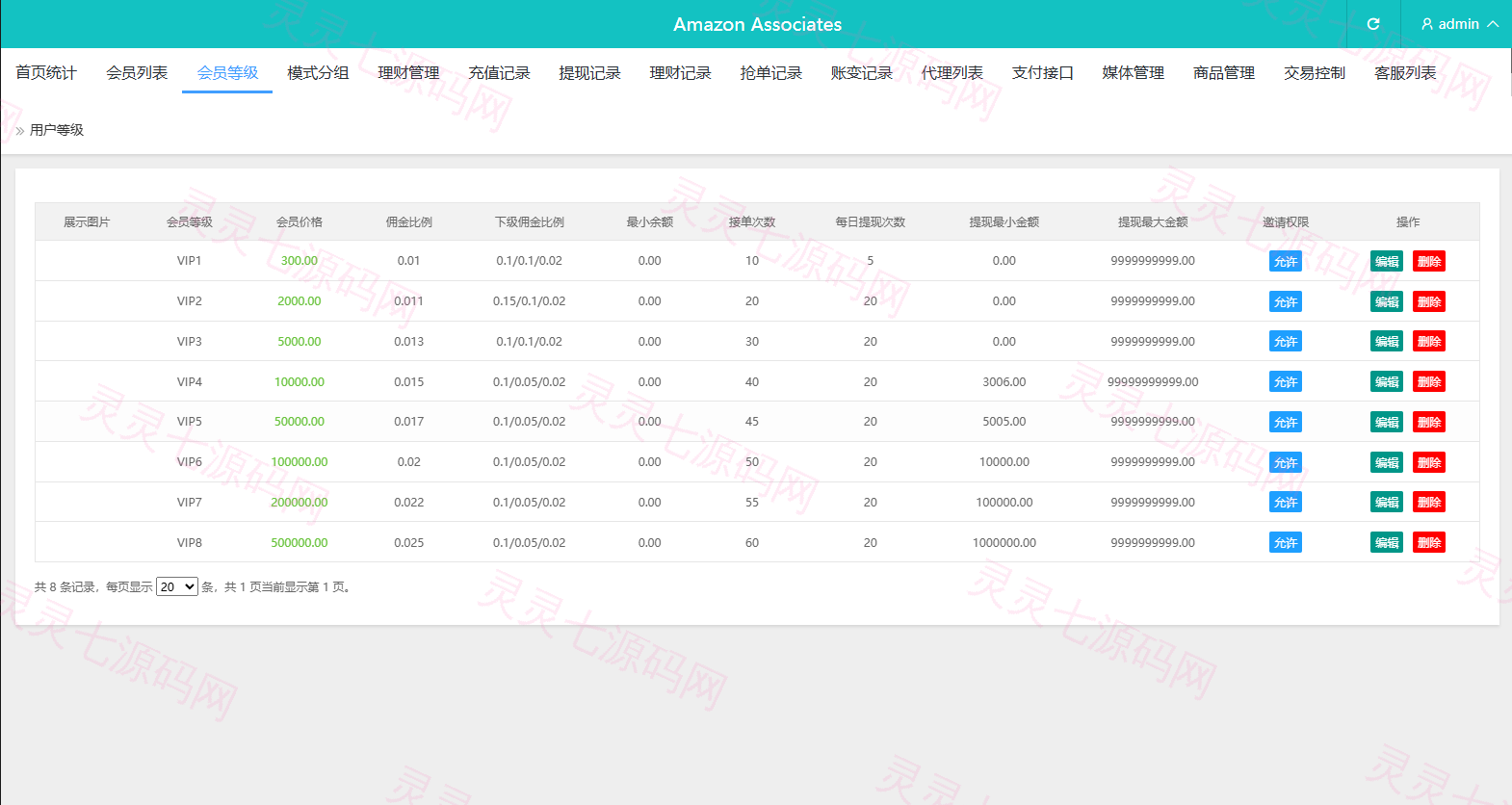The height and width of the screenshot is (805, 1512).
Task: Click 编辑 button for VIP1
Action: (1387, 261)
